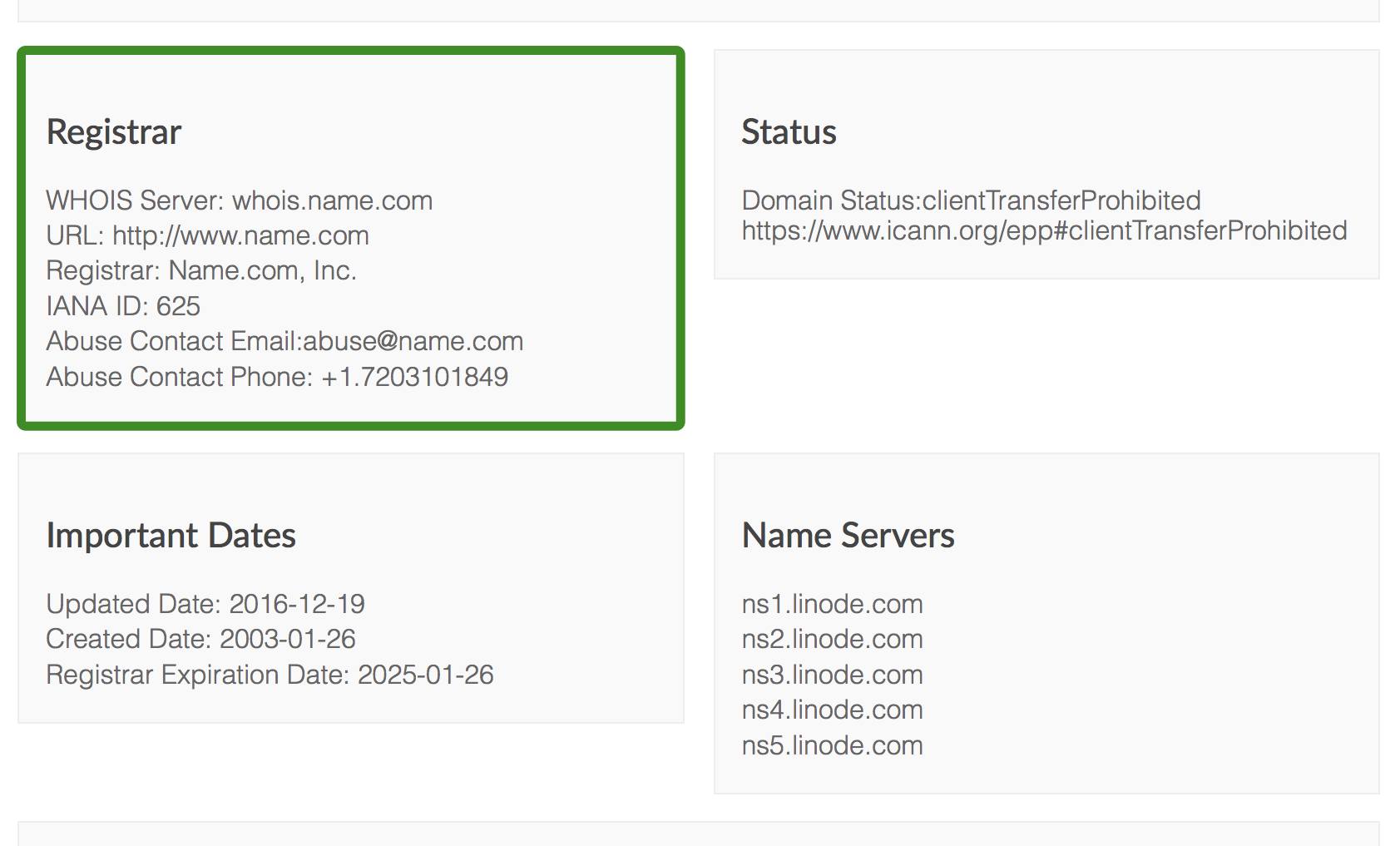Image resolution: width=1400 pixels, height=846 pixels.
Task: Click the ns1.linode.com name server
Action: click(832, 604)
